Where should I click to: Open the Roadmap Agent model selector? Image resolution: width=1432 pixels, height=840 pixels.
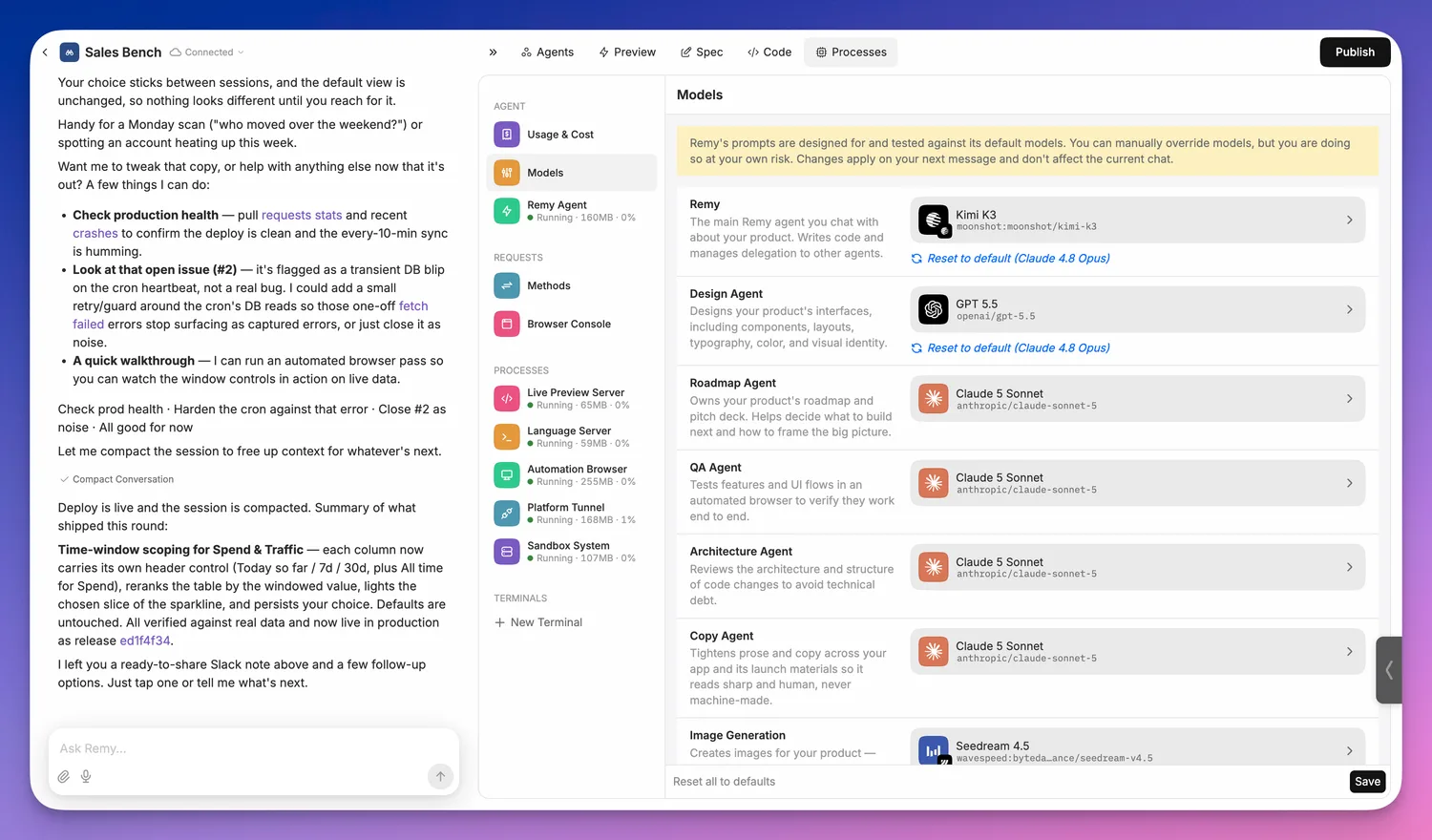1137,399
